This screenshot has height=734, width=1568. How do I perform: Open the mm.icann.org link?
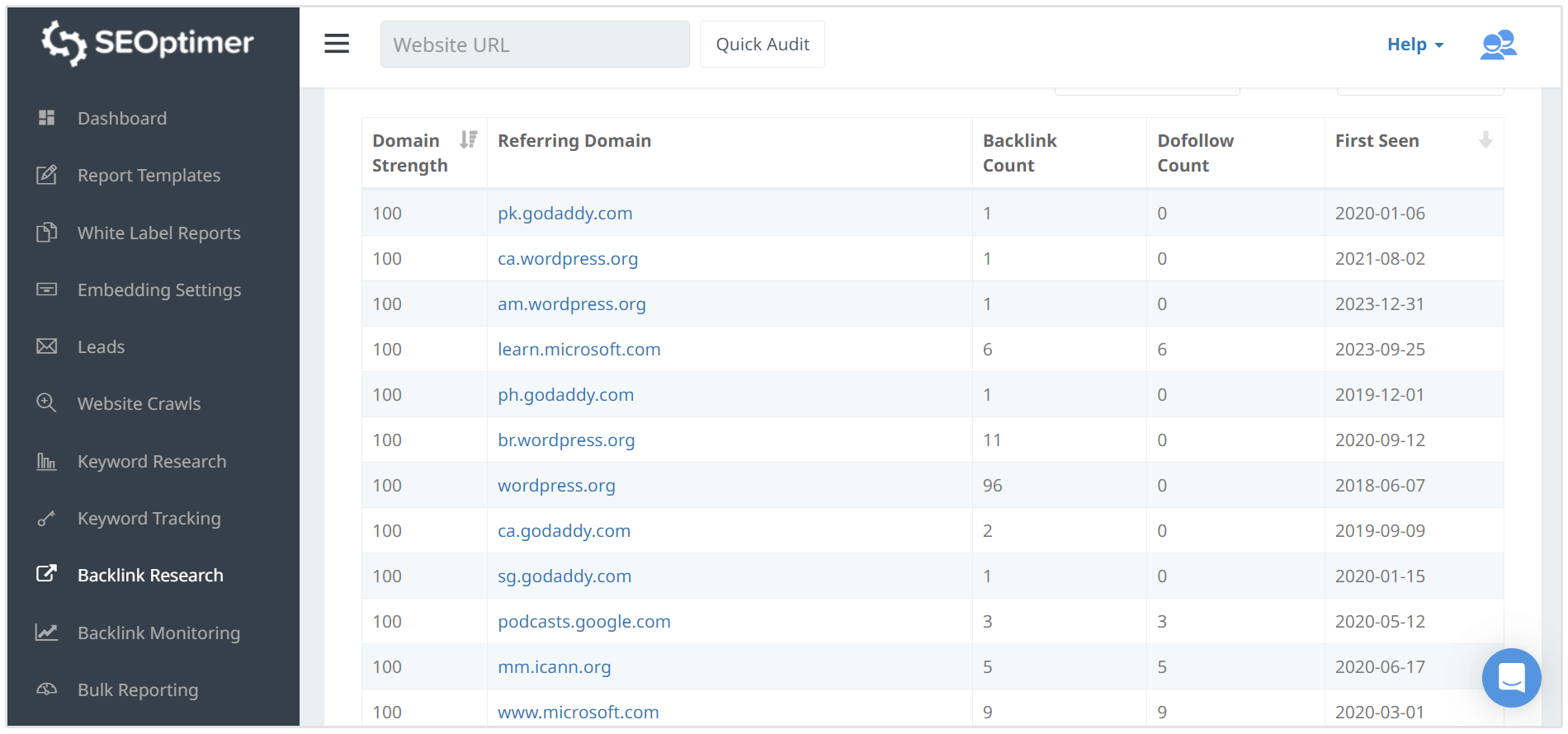tap(554, 666)
